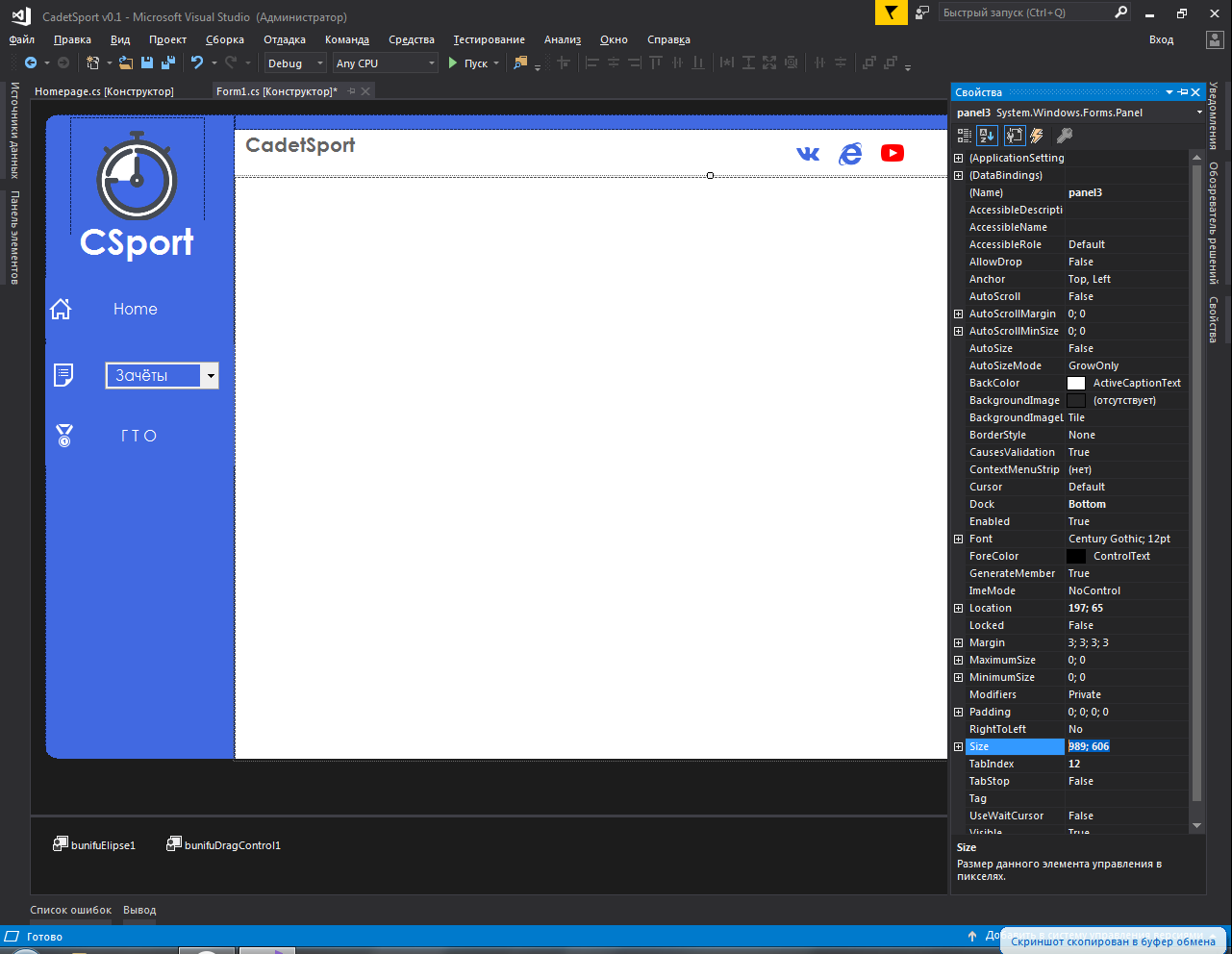Click the Find in Files toolbar icon
The image size is (1232, 954).
click(520, 63)
